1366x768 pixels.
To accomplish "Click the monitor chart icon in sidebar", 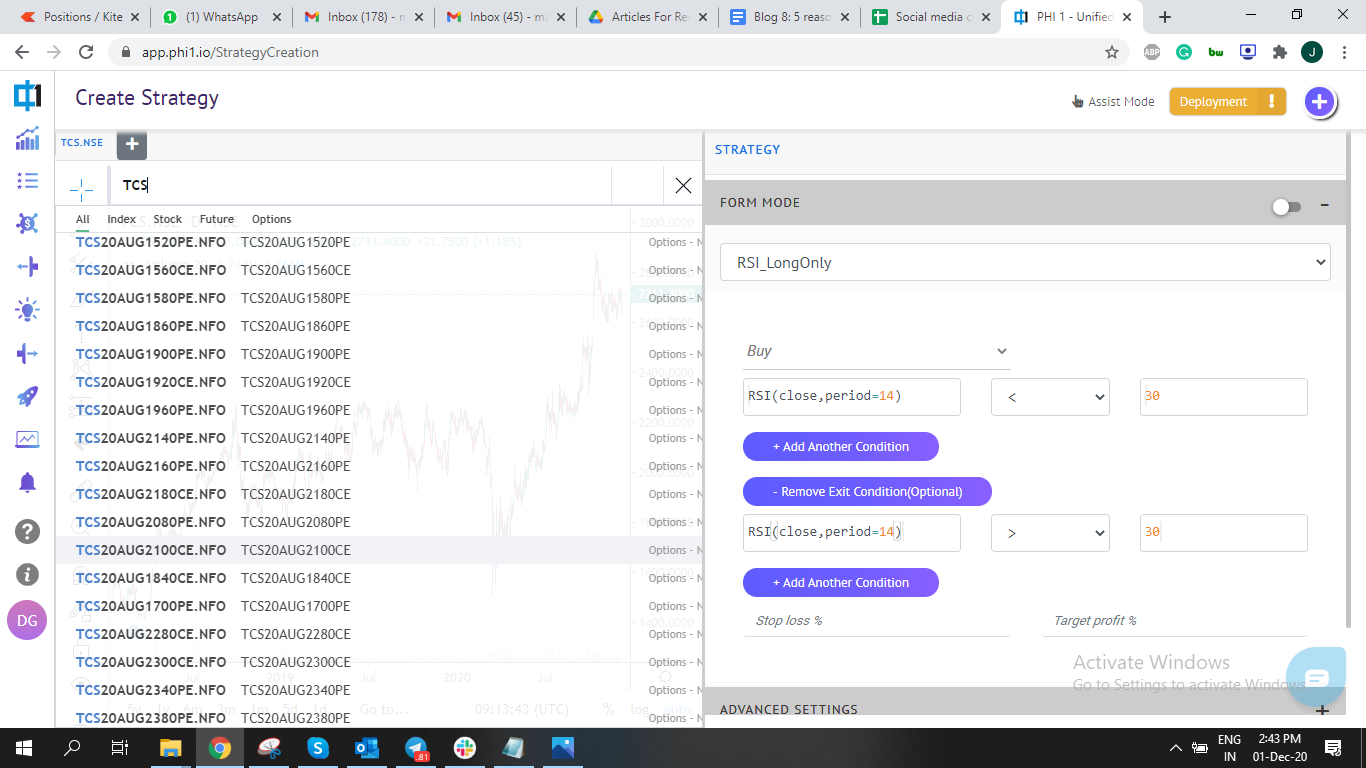I will tap(27, 439).
